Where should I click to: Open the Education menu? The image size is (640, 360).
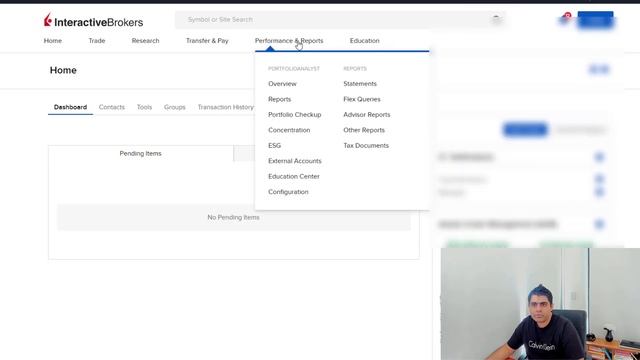[364, 41]
